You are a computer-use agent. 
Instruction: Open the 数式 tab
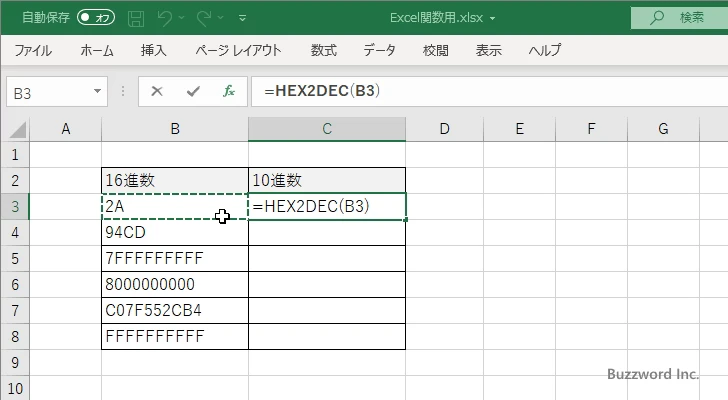(324, 50)
